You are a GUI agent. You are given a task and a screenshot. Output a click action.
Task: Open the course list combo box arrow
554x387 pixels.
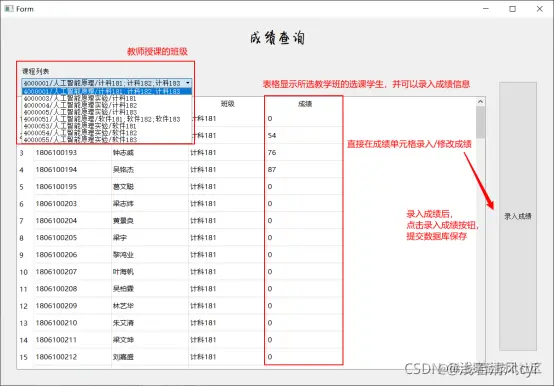[188, 83]
